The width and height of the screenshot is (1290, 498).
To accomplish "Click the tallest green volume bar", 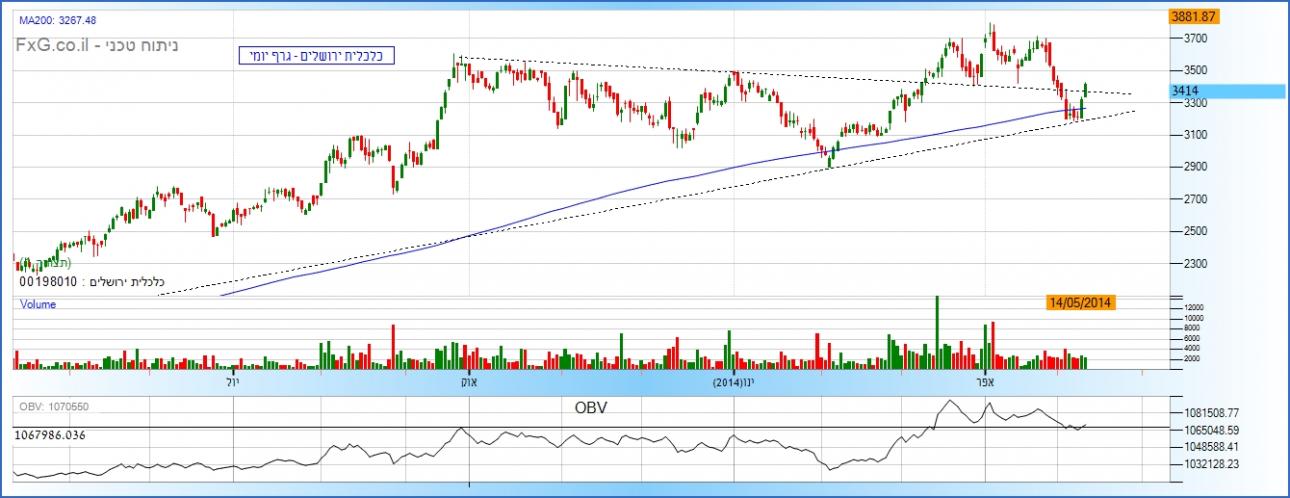I will [937, 333].
